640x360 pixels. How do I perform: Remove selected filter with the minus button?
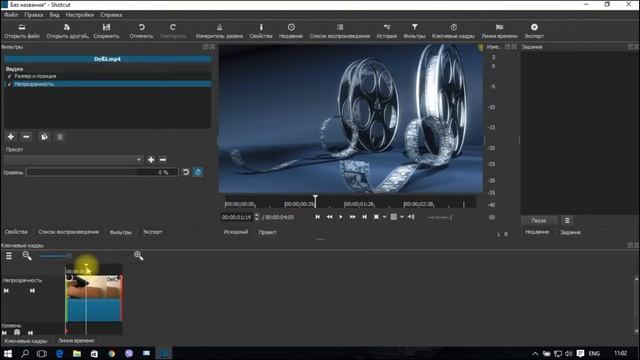[26, 137]
